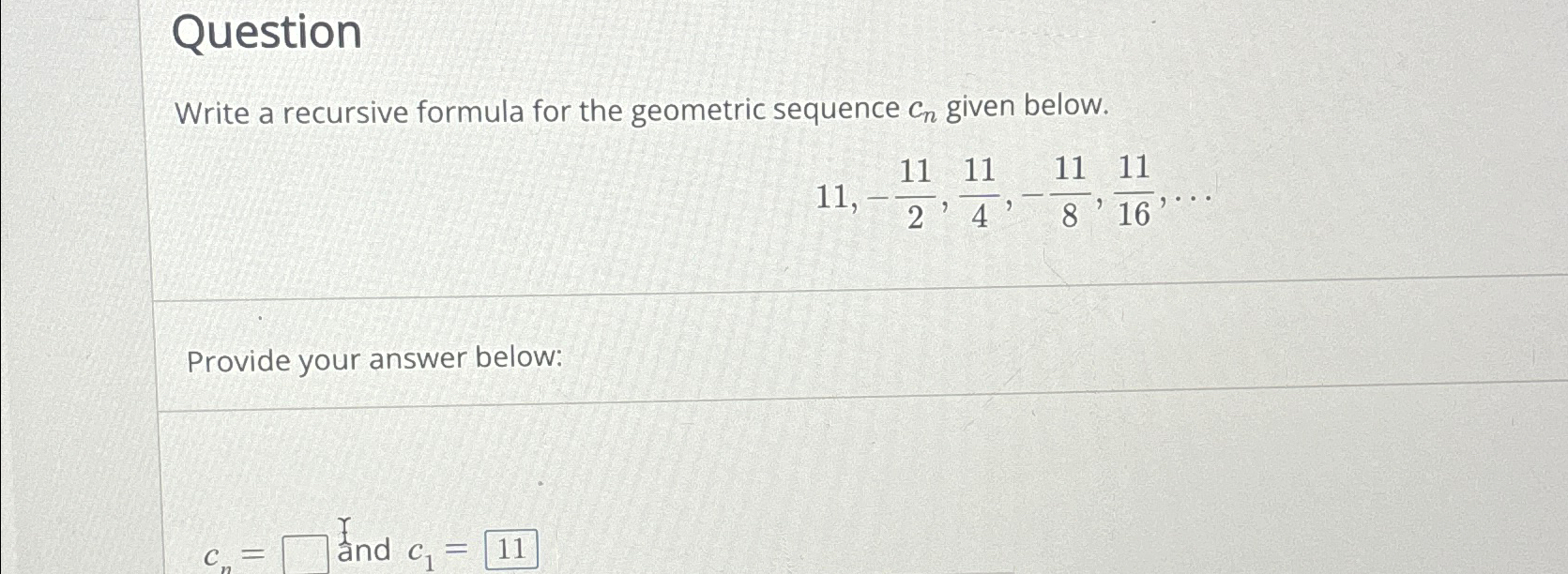
Task: Select the sequence term 11 in the problem
Action: [x=831, y=197]
